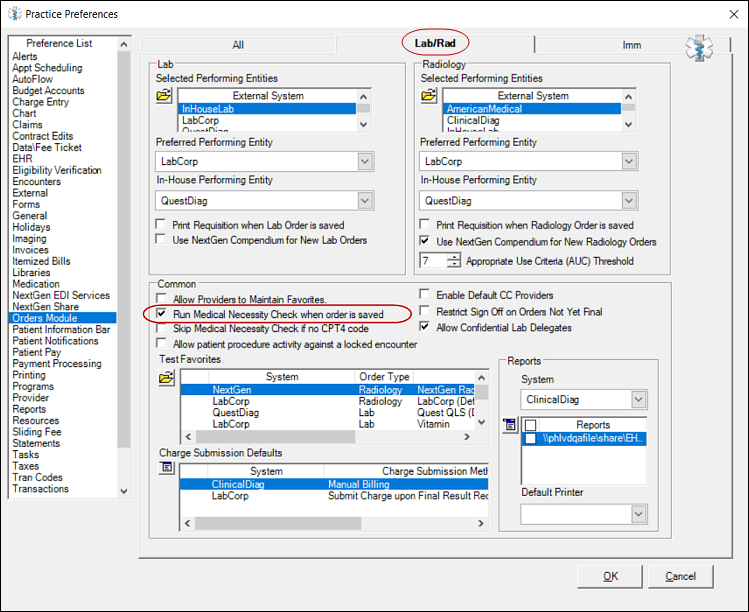Select Patient Information Bar preference

coord(61,330)
